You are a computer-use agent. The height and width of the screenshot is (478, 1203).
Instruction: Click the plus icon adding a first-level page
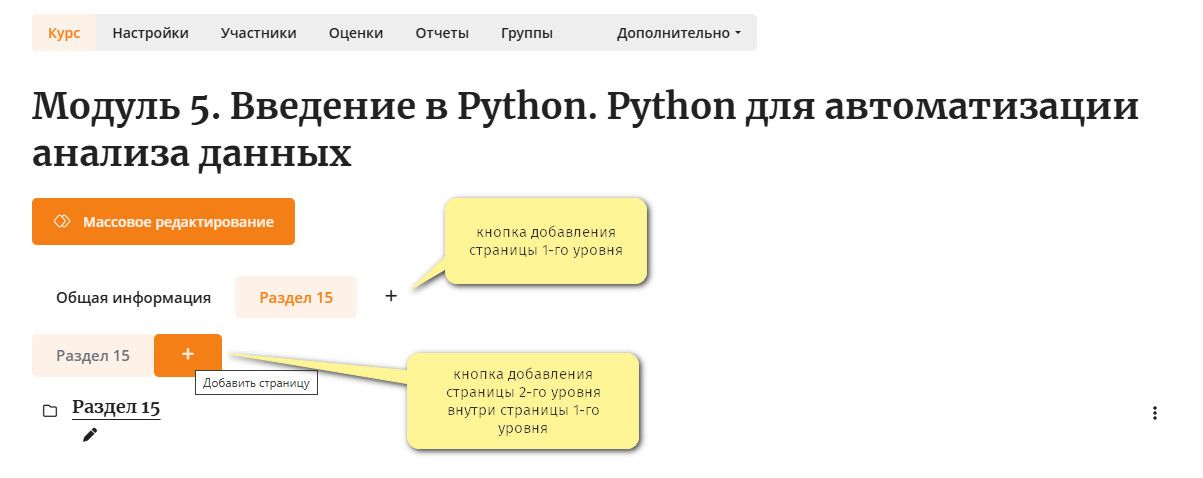391,296
